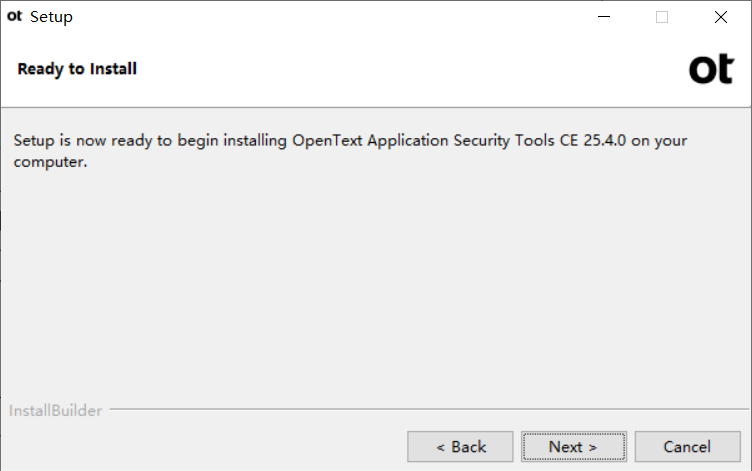Click the InstallBuilder label
The height and width of the screenshot is (471, 752).
56,411
